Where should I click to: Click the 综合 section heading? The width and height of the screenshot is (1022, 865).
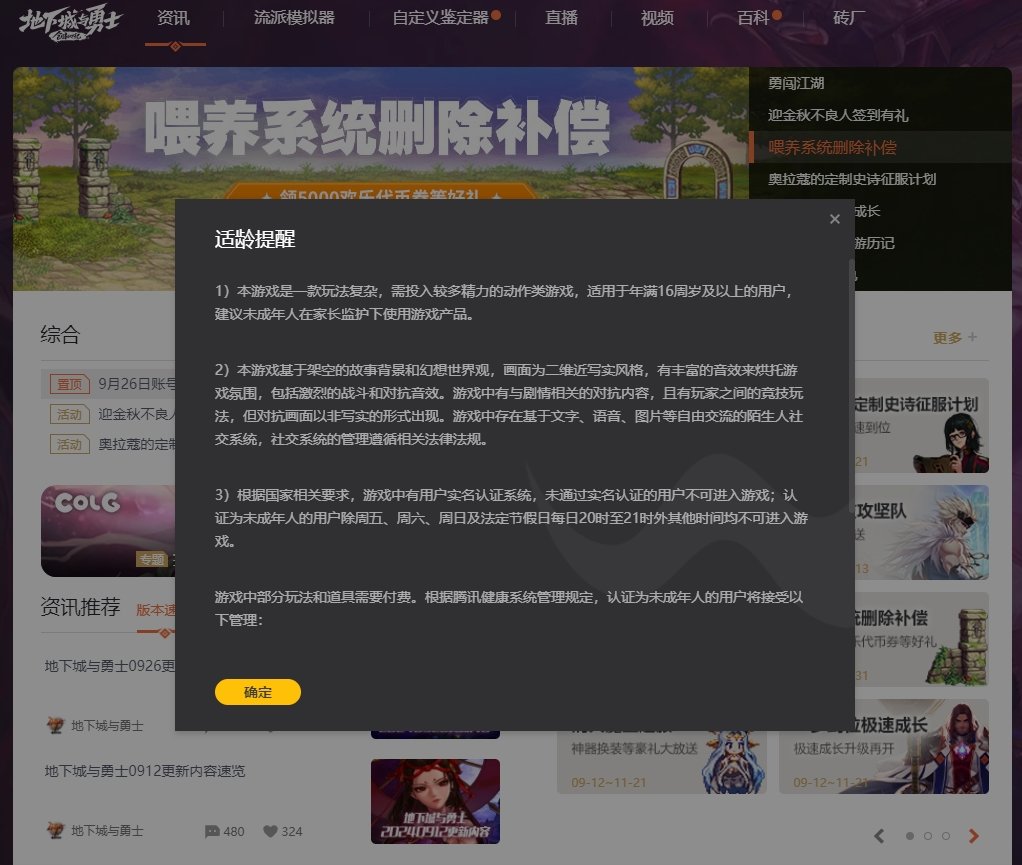60,335
